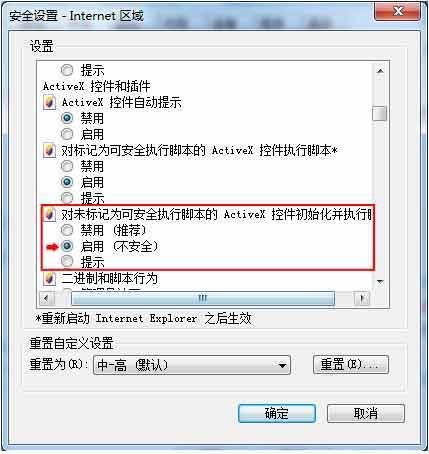This screenshot has height=454, width=429.
Task: Click the horizontal scrollbar right arrow
Action: (x=362, y=298)
